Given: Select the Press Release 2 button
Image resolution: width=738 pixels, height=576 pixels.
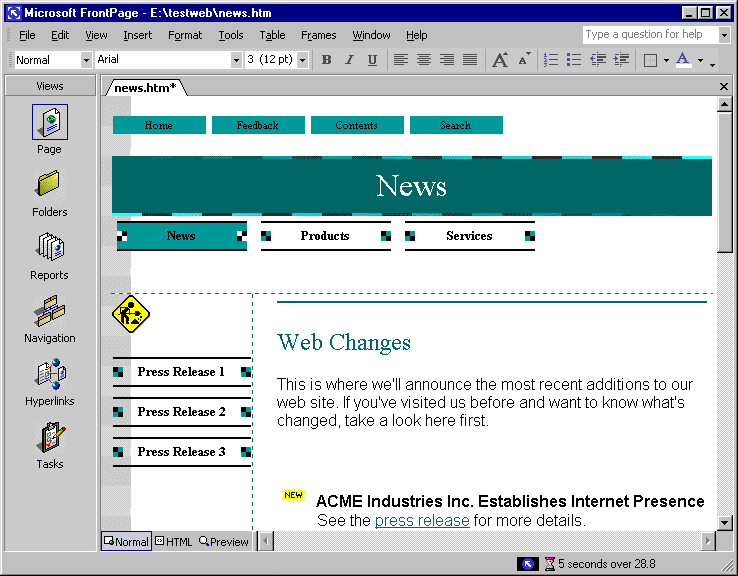Looking at the screenshot, I should (182, 412).
